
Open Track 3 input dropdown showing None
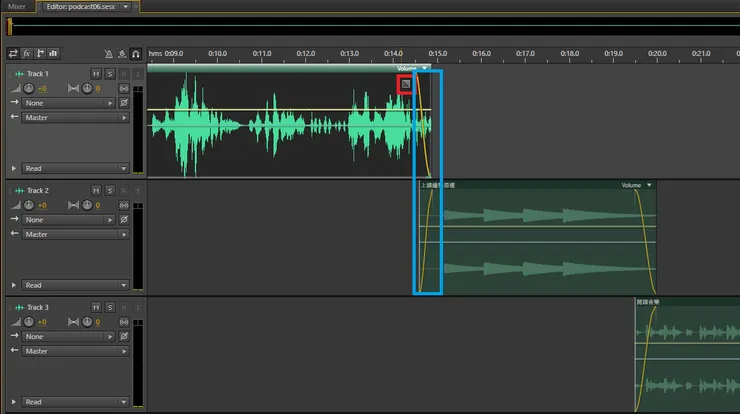[x=68, y=337]
